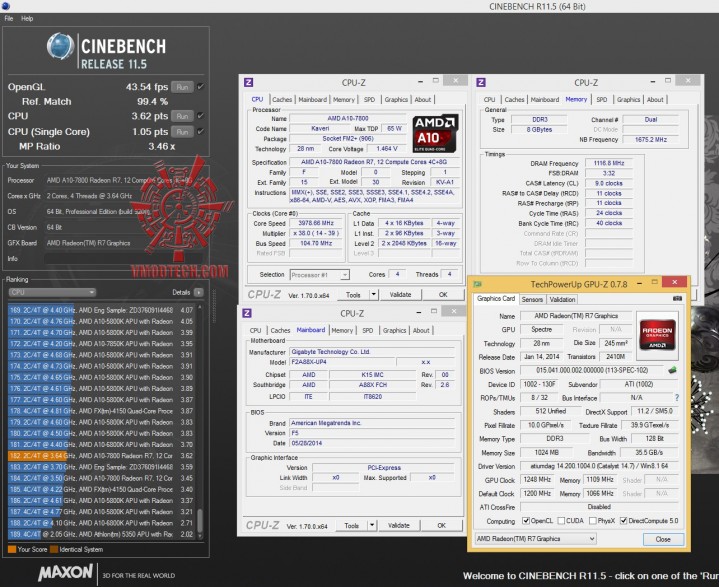
Task: Click the DRAM Frequency value in CPU-Z Memory
Action: [x=609, y=163]
